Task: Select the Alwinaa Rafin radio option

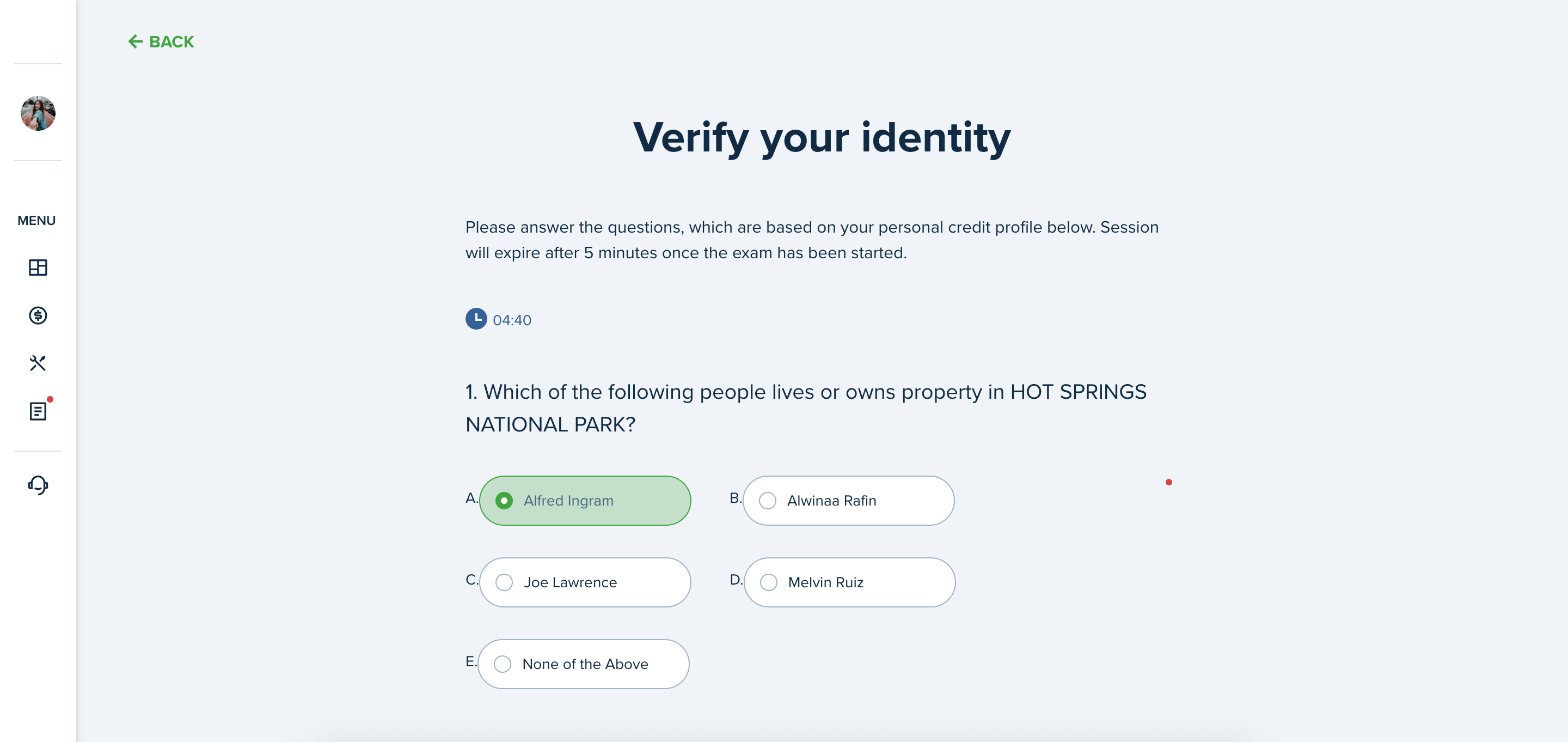Action: coord(849,501)
